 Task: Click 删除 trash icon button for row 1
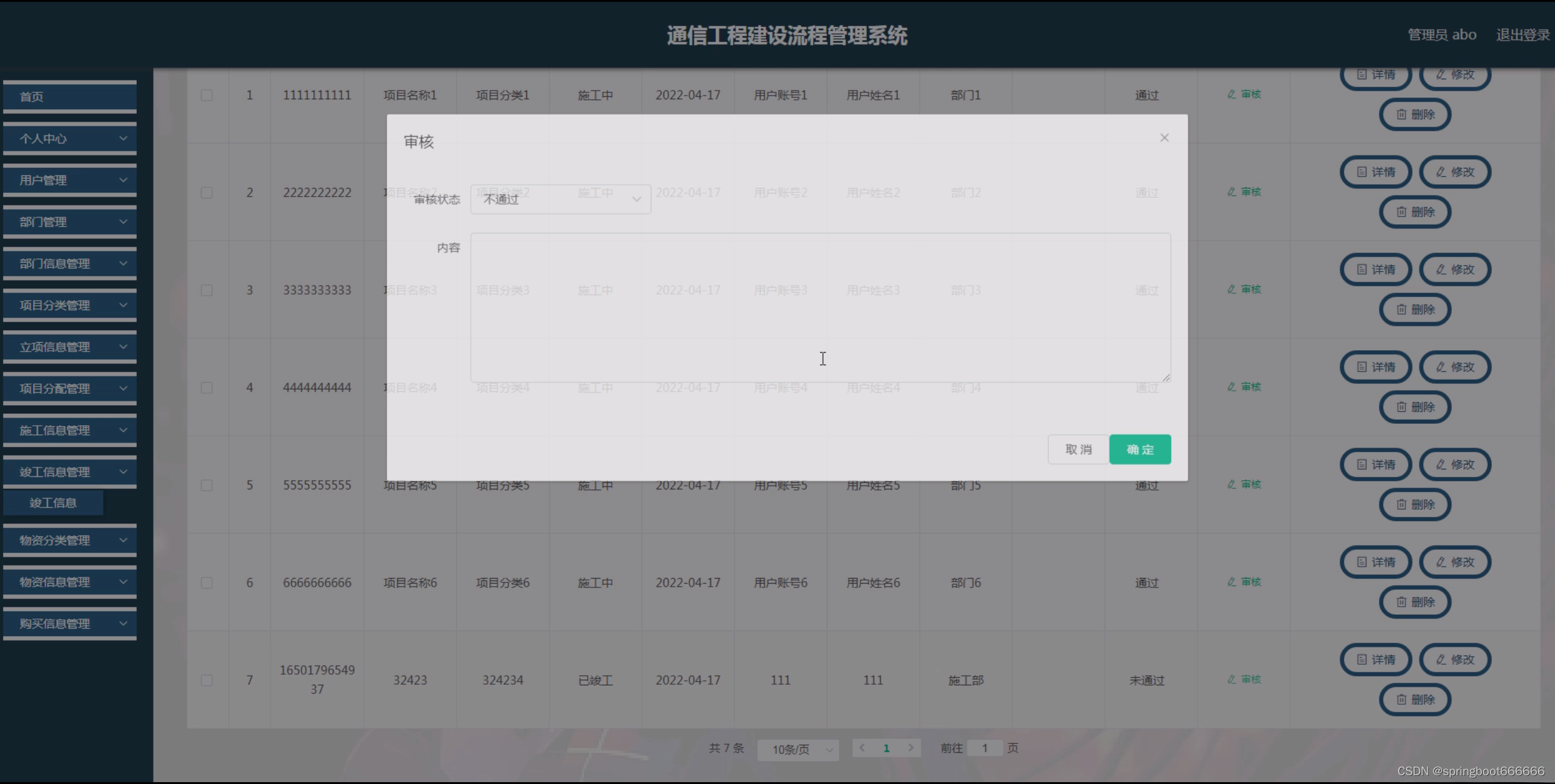[x=1415, y=114]
